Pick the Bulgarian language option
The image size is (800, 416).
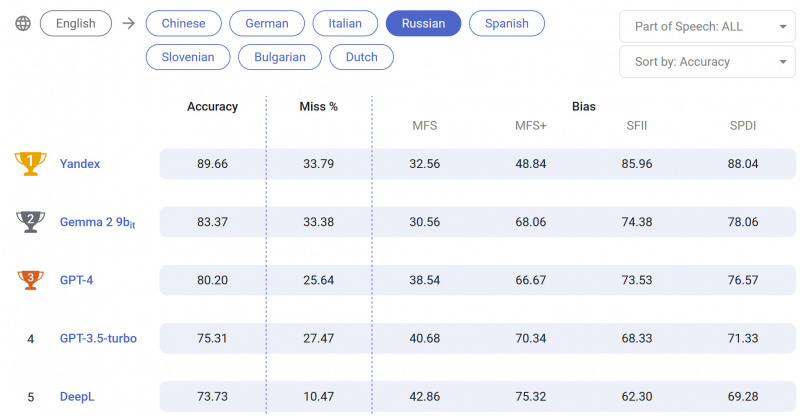point(279,57)
